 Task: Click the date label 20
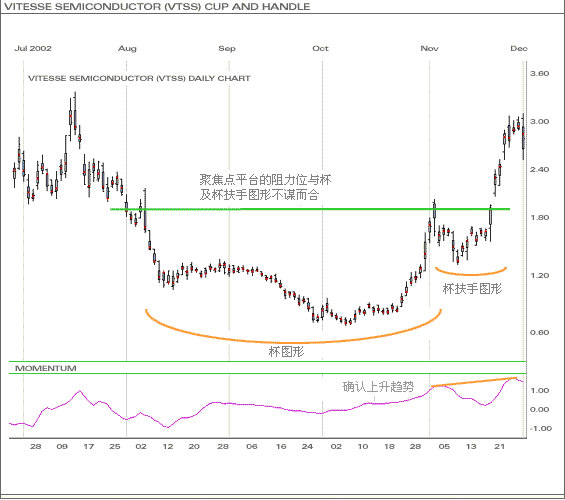(194, 447)
